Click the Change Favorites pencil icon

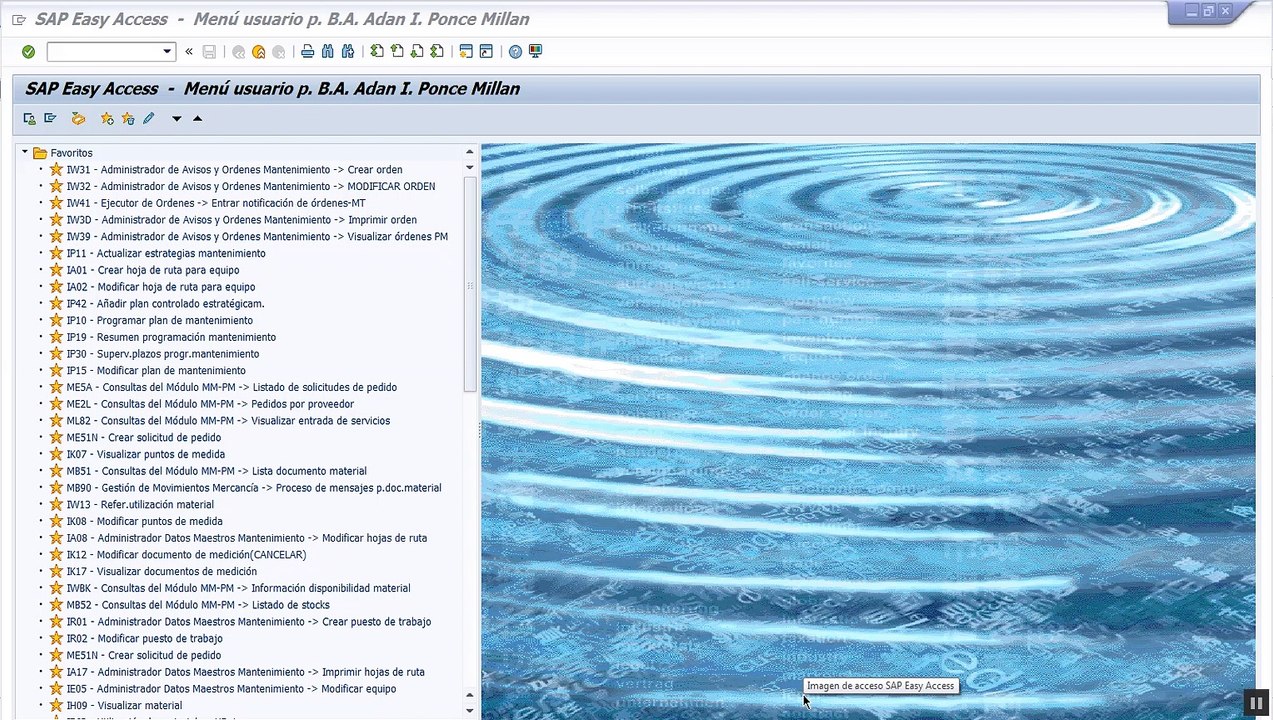148,119
